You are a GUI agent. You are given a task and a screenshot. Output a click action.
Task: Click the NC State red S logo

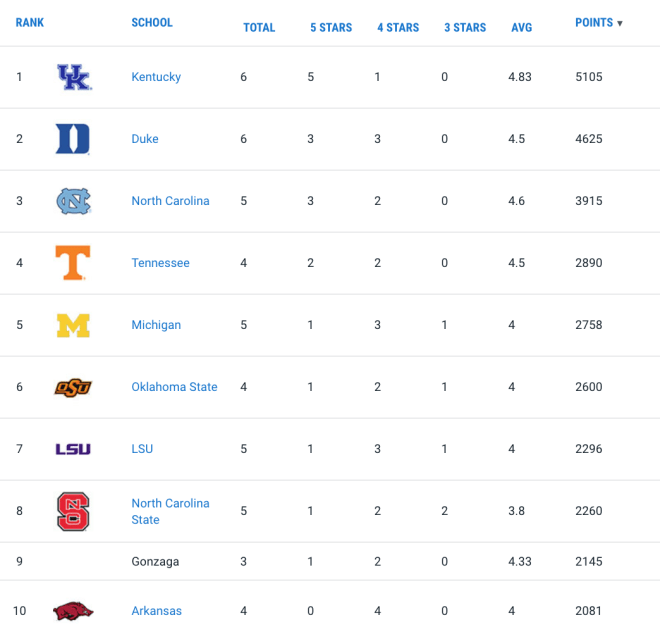coord(73,511)
